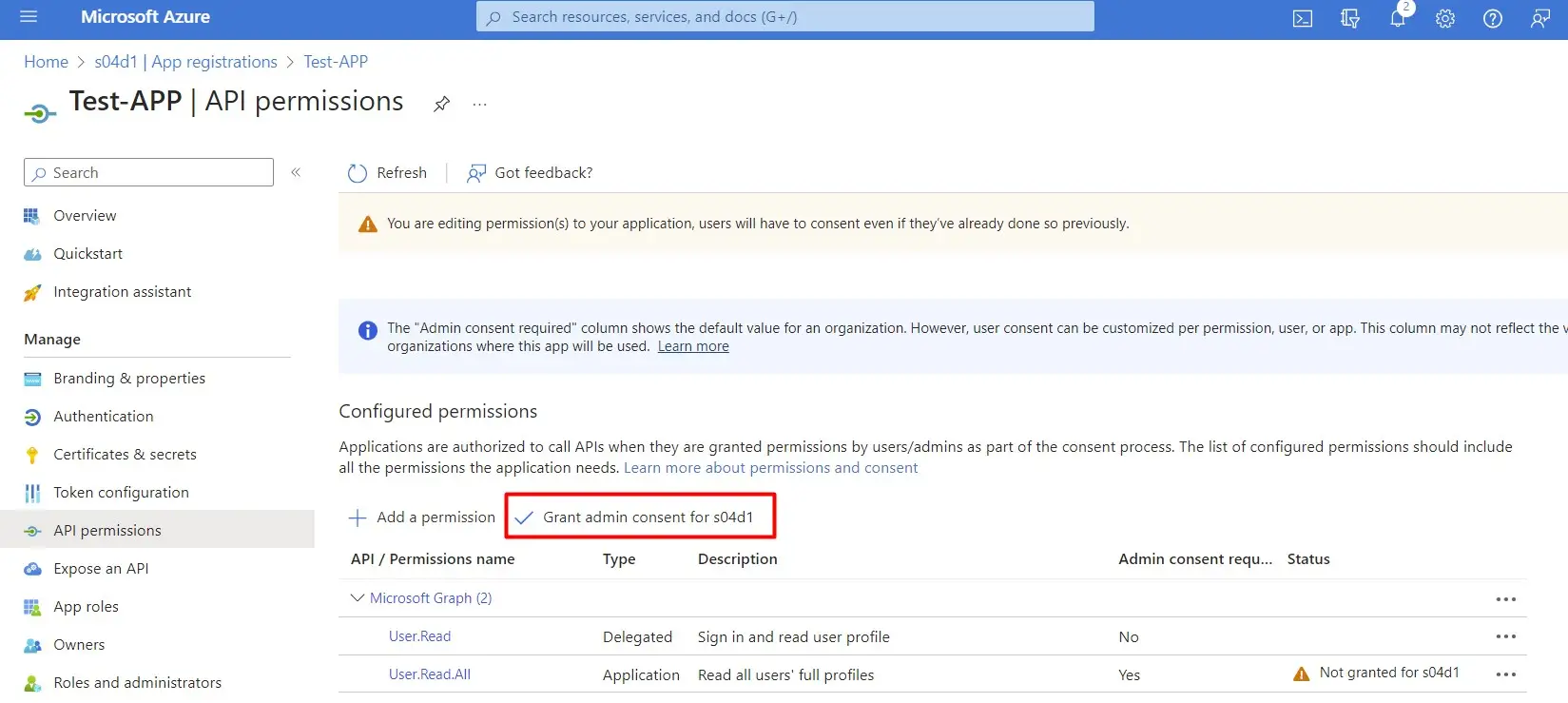1568x703 pixels.
Task: Open the notifications bell
Action: tap(1398, 18)
